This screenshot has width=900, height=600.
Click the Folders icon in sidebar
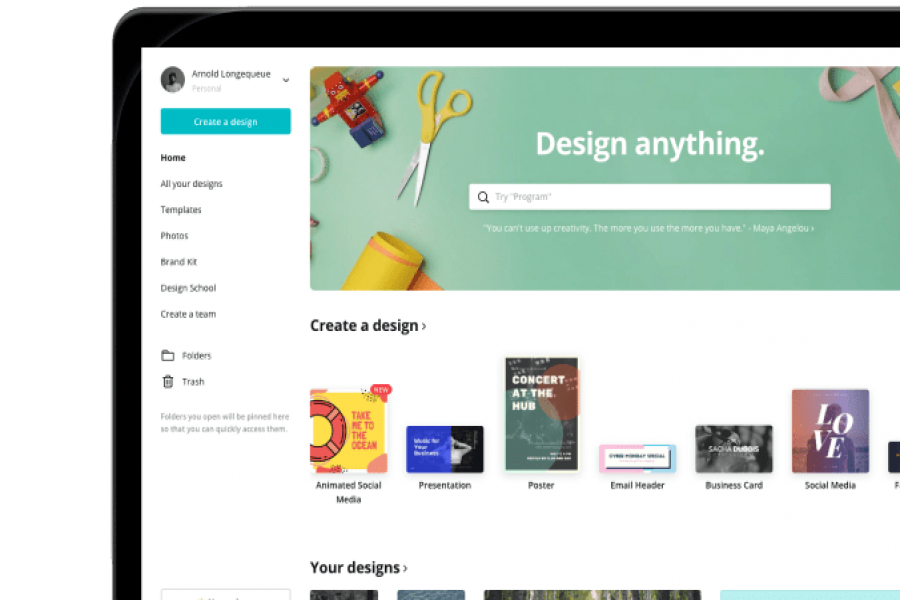point(168,355)
